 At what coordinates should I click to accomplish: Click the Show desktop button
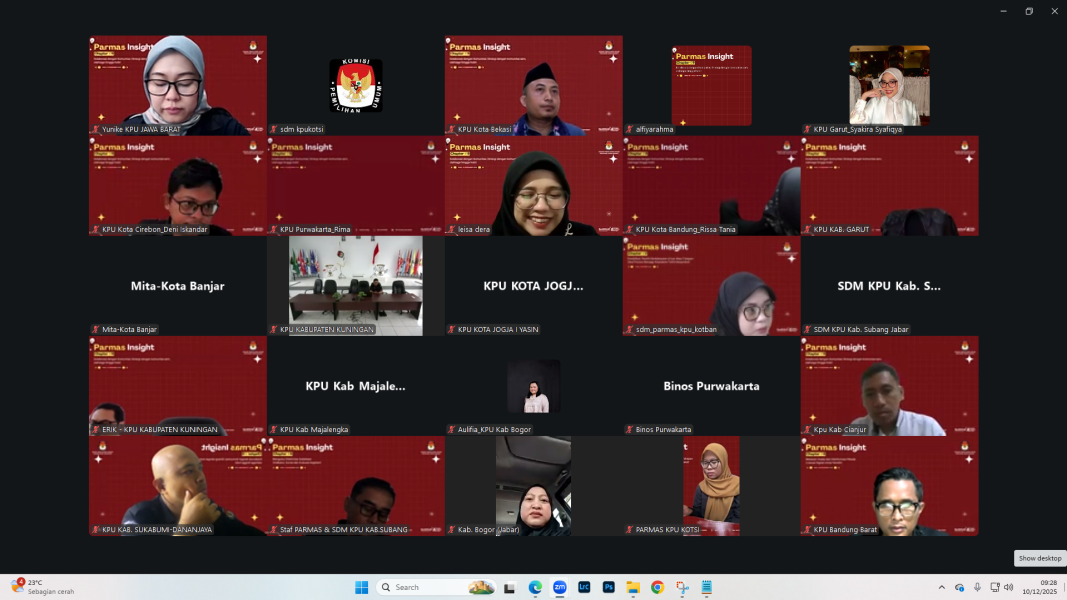(1041, 558)
